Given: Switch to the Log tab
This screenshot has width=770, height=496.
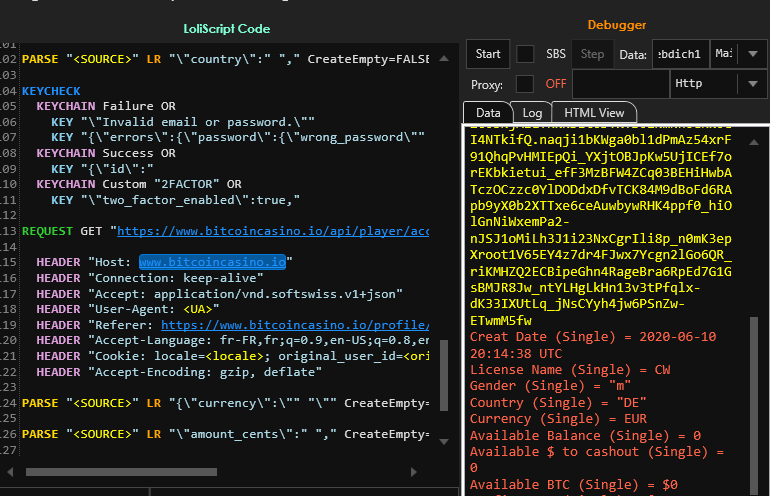Looking at the screenshot, I should point(532,113).
